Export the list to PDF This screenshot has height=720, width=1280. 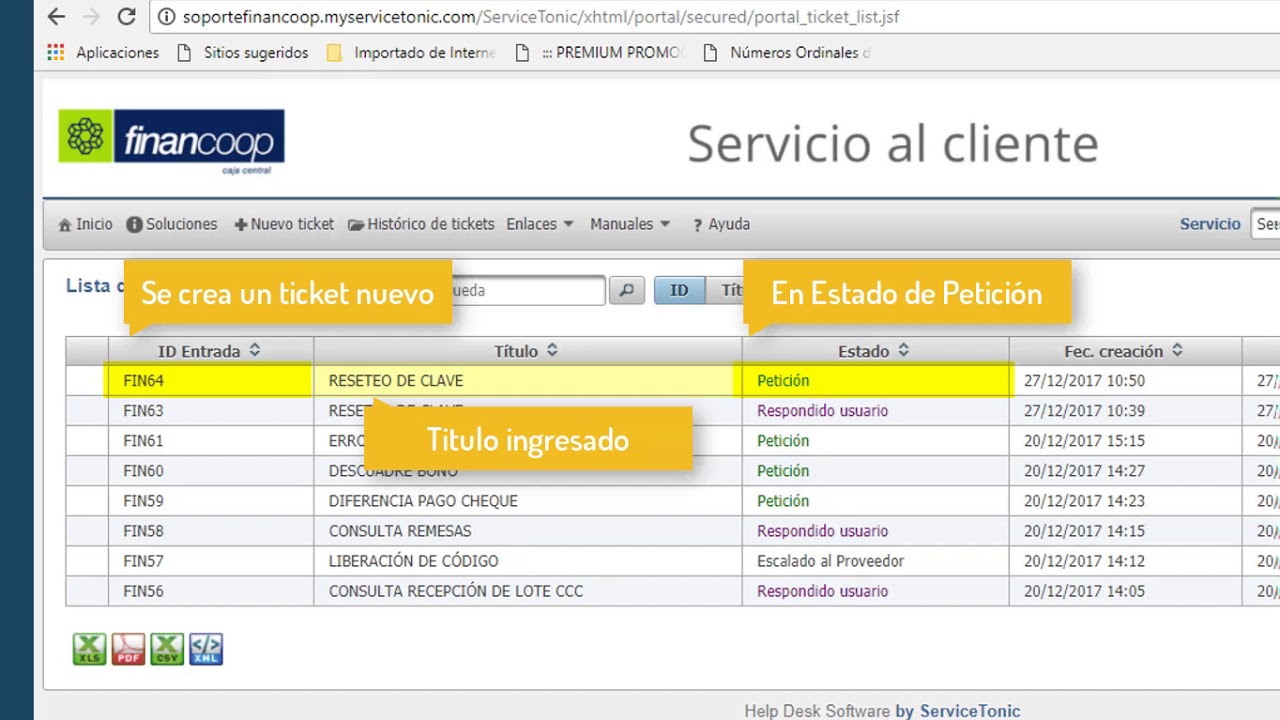point(128,649)
